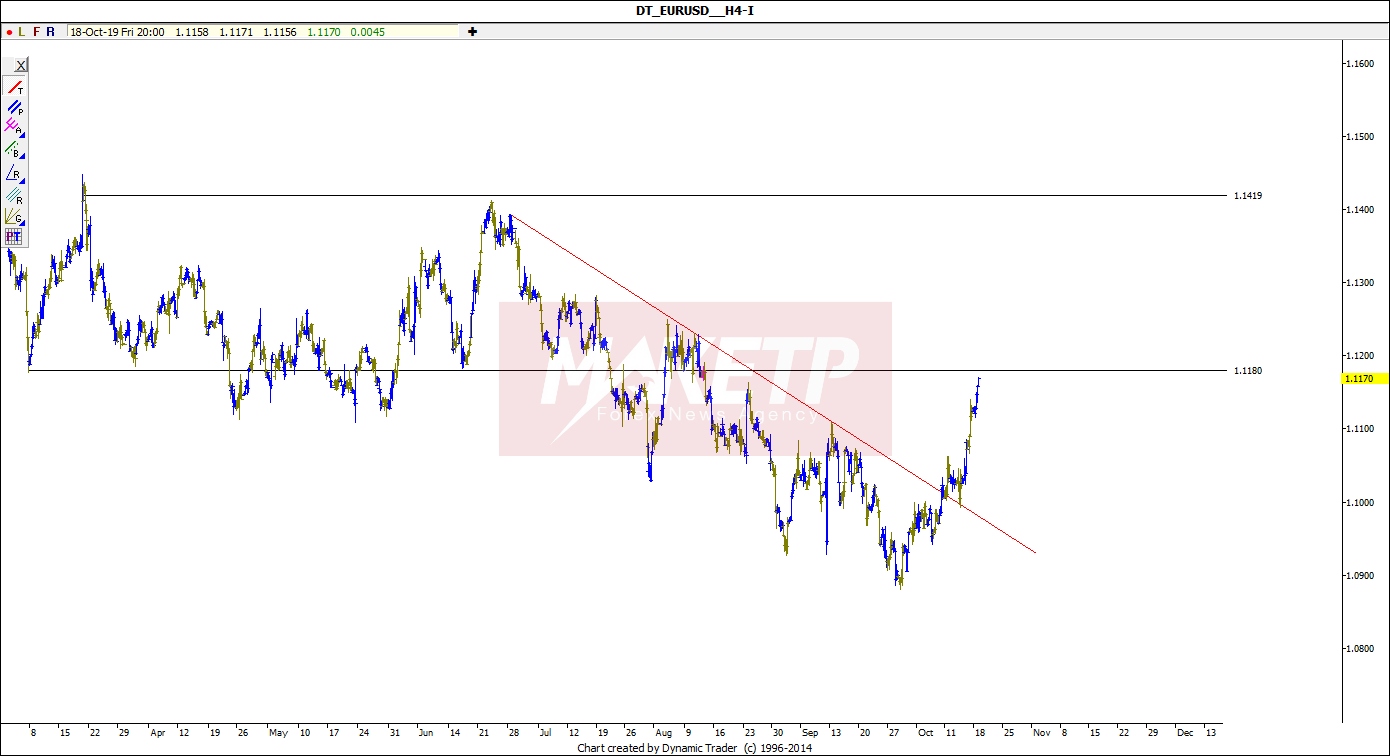Screen dimensions: 1390x756
Task: Toggle the L button in top bar
Action: click(22, 32)
